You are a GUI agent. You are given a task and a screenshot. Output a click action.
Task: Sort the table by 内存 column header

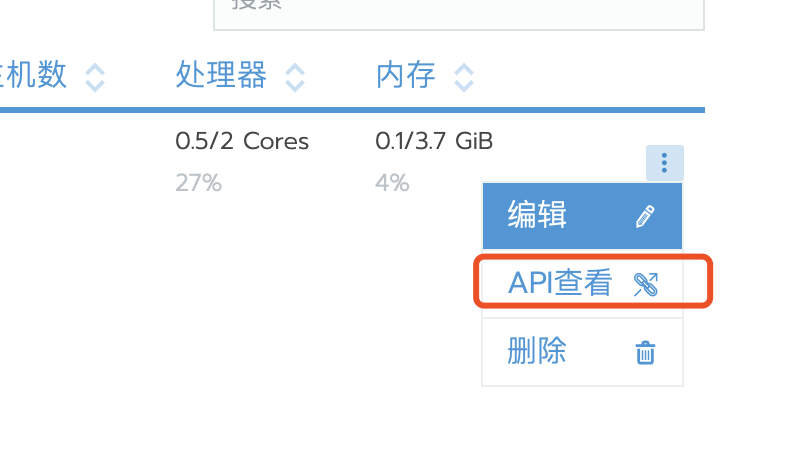pyautogui.click(x=406, y=75)
